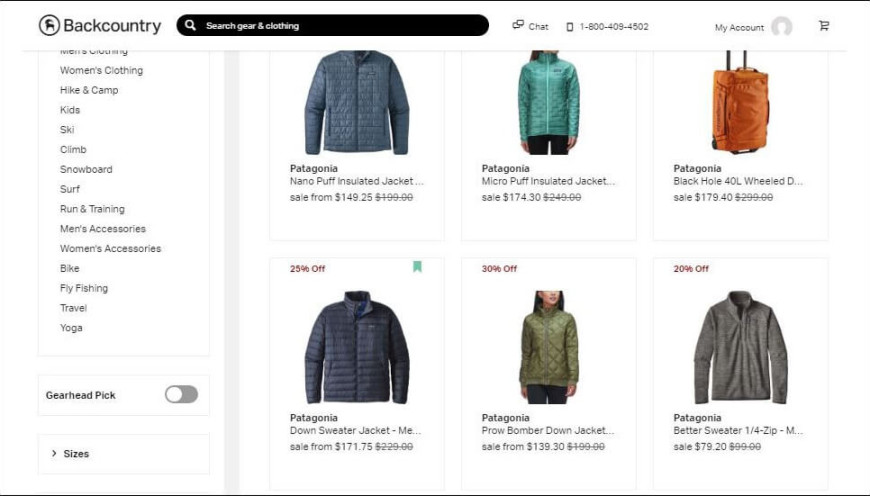
Task: Click the Down Sweater Jacket title
Action: tap(355, 431)
